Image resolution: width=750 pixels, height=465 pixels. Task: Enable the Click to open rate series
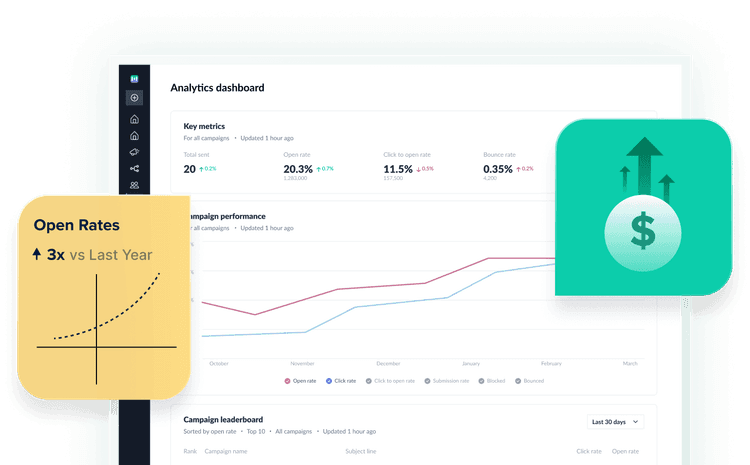pos(369,381)
